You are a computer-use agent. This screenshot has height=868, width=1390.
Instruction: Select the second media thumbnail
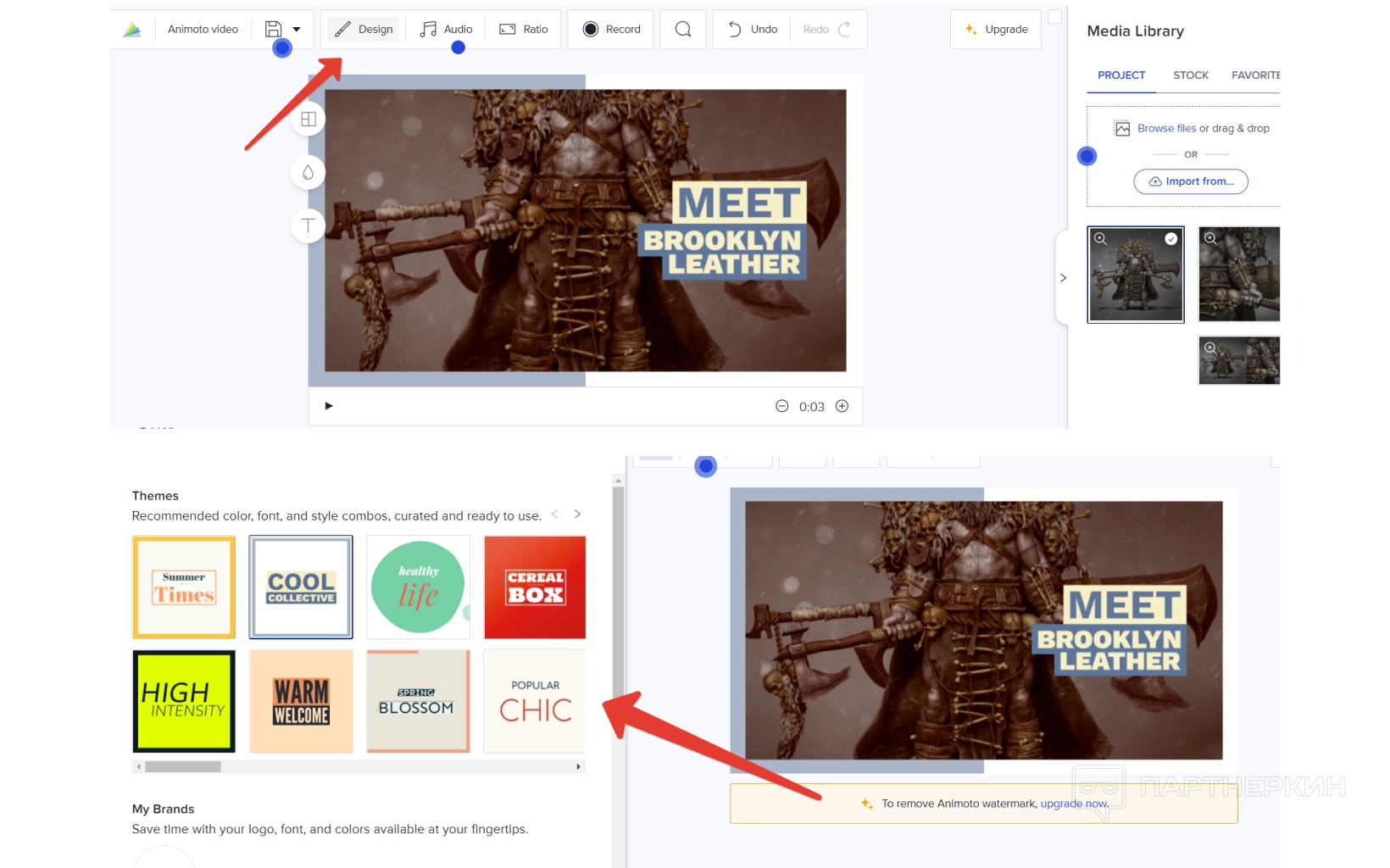coord(1239,274)
